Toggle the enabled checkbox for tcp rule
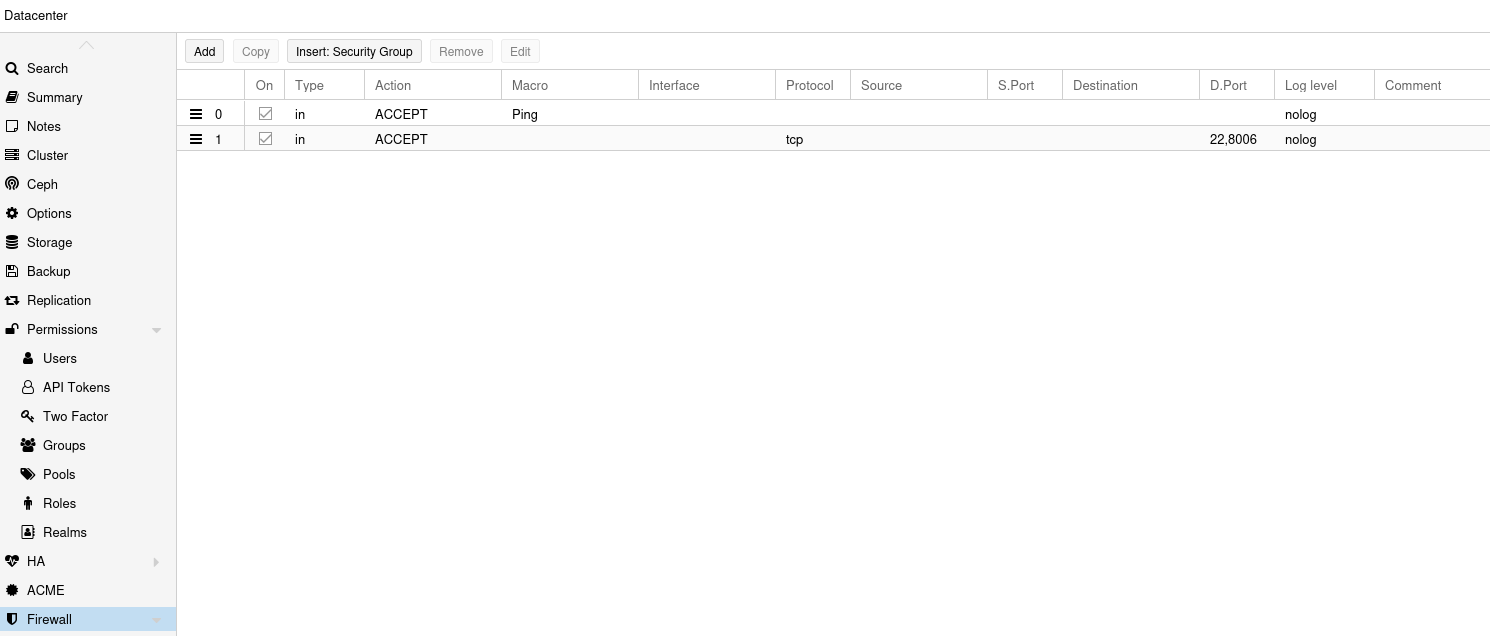The height and width of the screenshot is (636, 1490). click(x=265, y=139)
